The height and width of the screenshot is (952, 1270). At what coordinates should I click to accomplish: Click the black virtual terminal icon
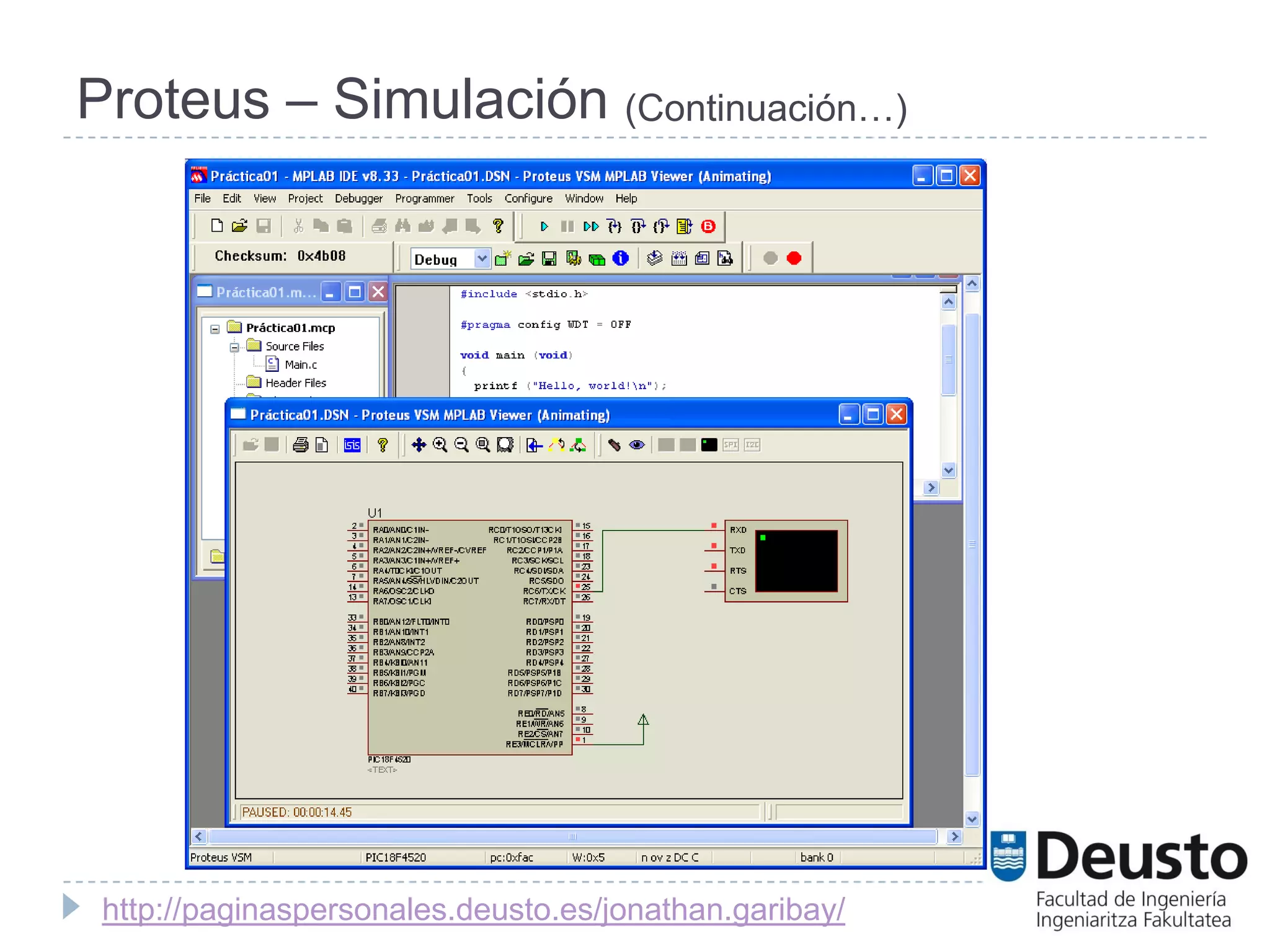pos(709,445)
